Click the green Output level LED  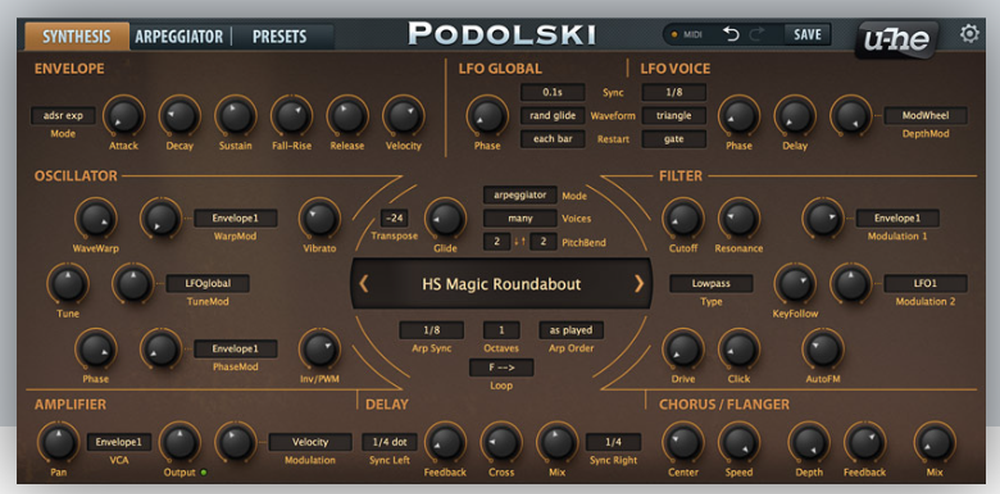pyautogui.click(x=203, y=472)
